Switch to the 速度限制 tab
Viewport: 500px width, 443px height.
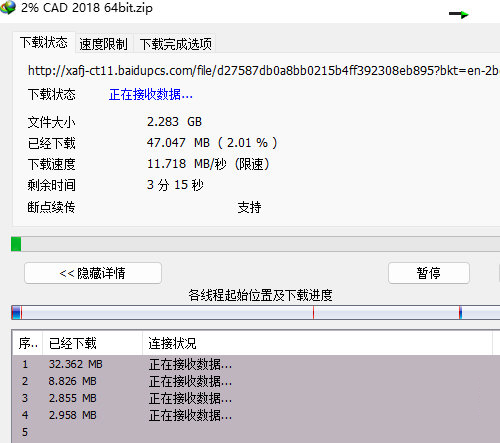104,44
